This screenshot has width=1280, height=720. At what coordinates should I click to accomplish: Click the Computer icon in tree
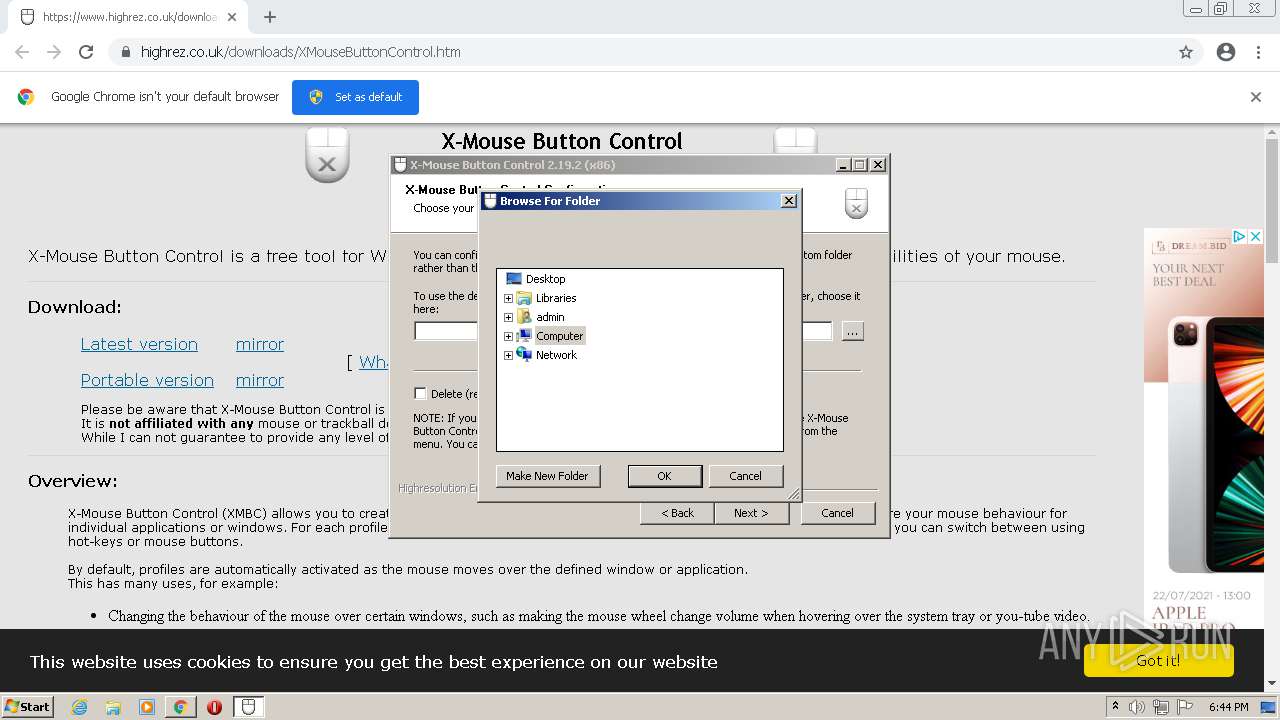point(524,336)
